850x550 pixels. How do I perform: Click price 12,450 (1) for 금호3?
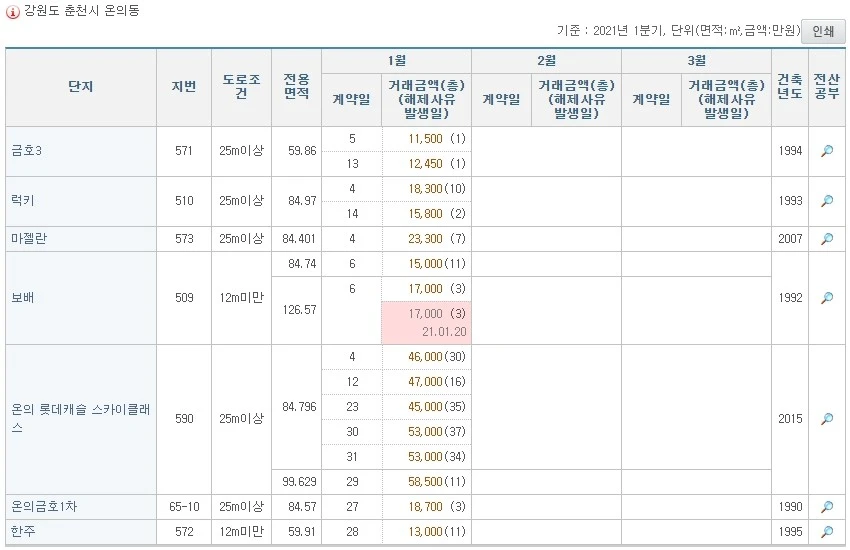coord(437,164)
